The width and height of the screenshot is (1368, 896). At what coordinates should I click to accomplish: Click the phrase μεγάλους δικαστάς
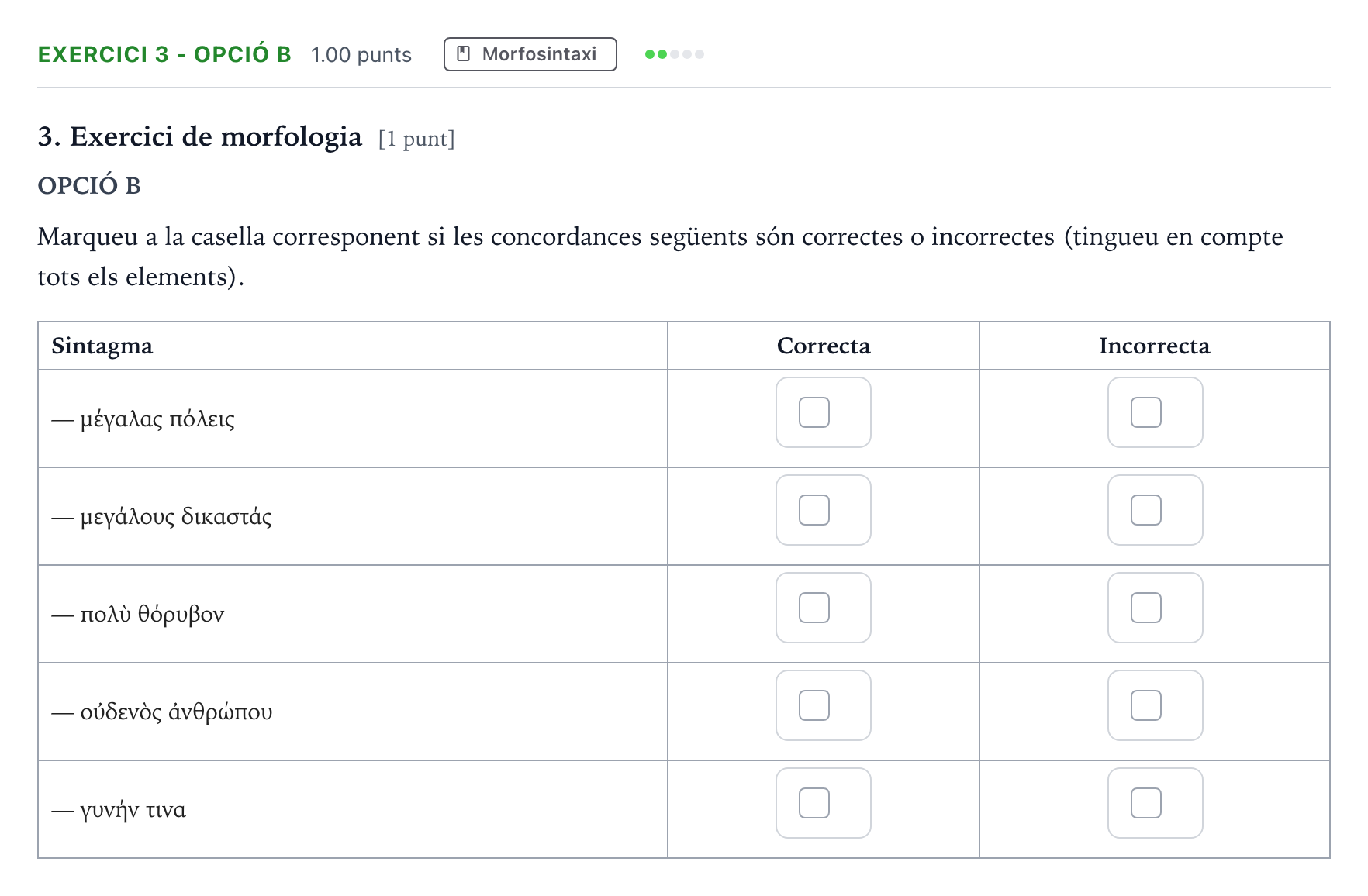pyautogui.click(x=176, y=516)
